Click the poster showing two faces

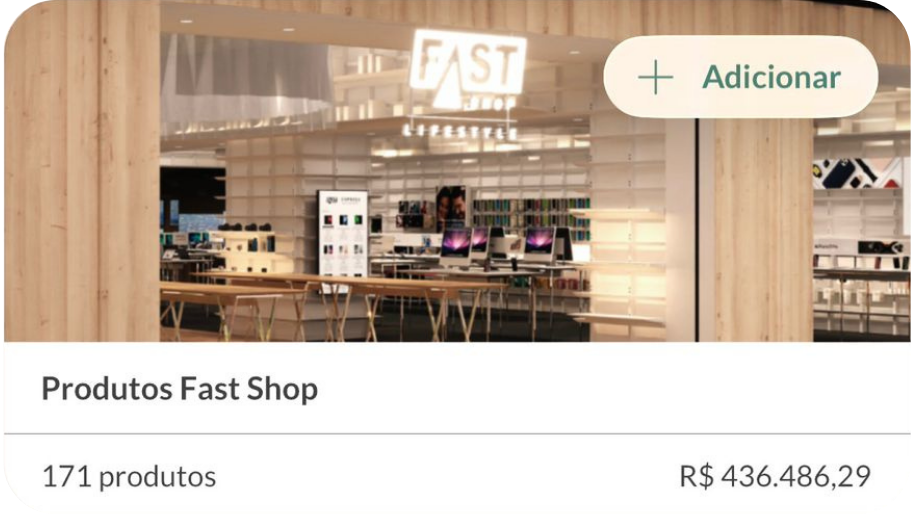pos(451,207)
